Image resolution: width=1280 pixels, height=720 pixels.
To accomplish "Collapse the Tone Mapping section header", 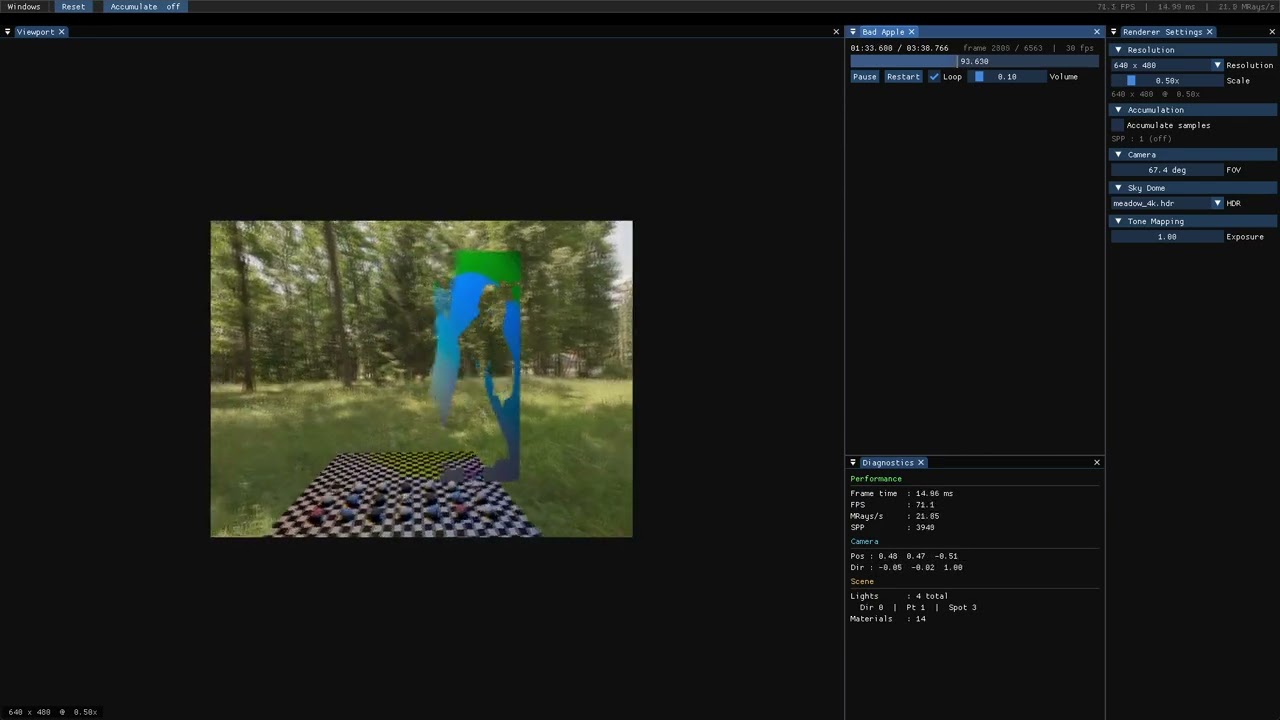I will 1193,221.
